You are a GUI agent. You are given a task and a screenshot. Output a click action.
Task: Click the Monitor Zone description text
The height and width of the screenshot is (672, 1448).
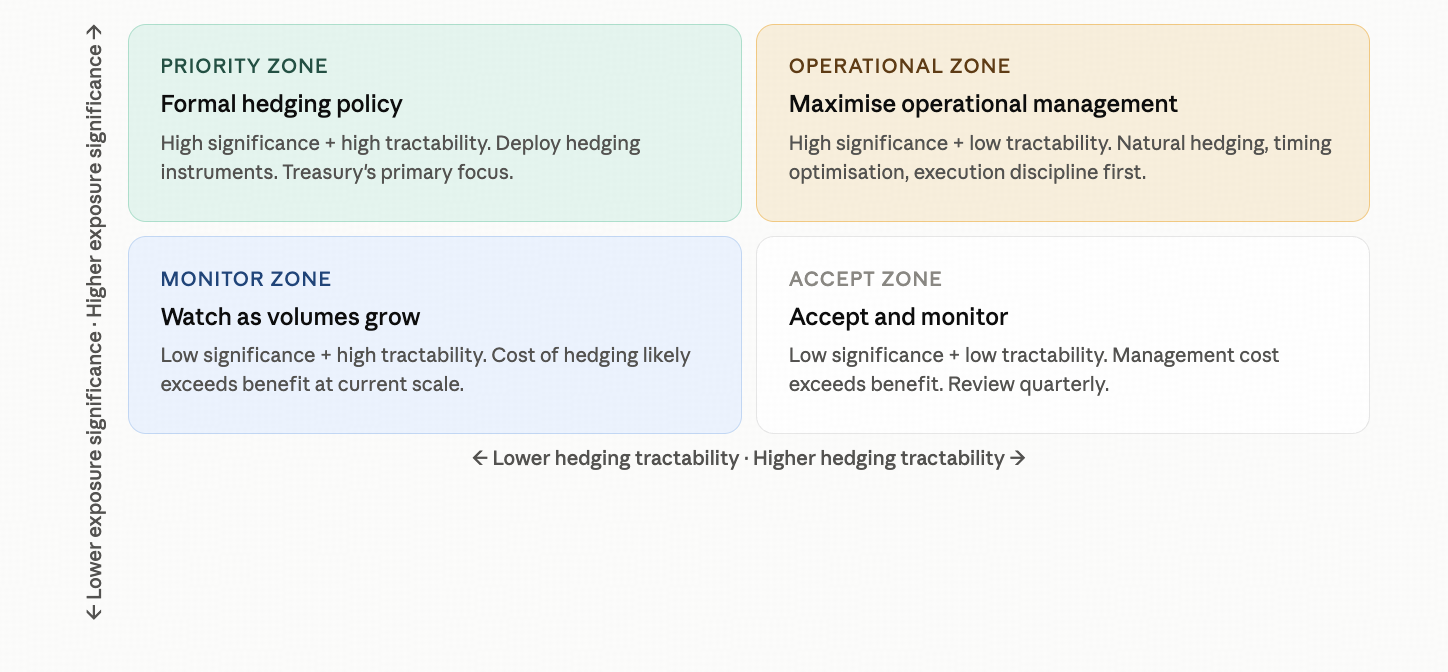tap(425, 370)
